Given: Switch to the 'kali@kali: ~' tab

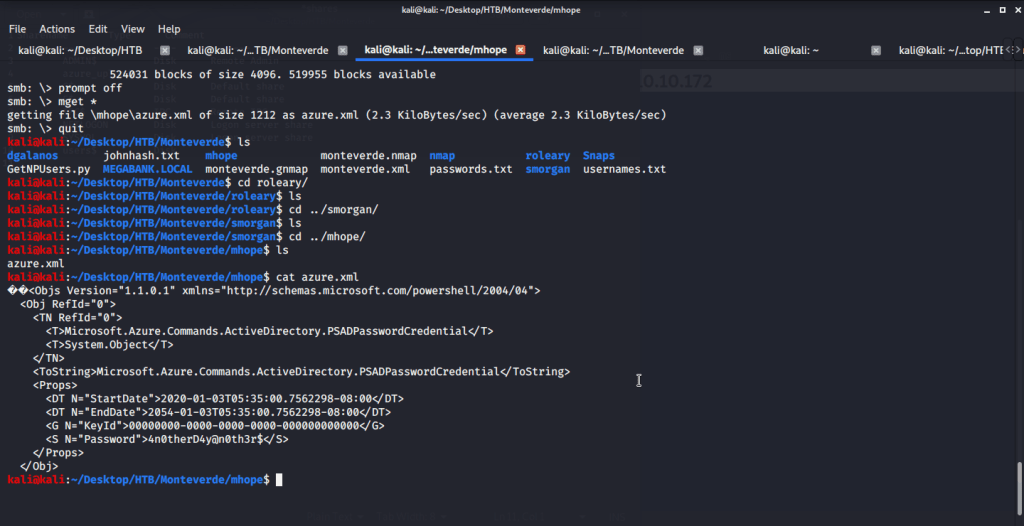Looking at the screenshot, I should click(790, 50).
